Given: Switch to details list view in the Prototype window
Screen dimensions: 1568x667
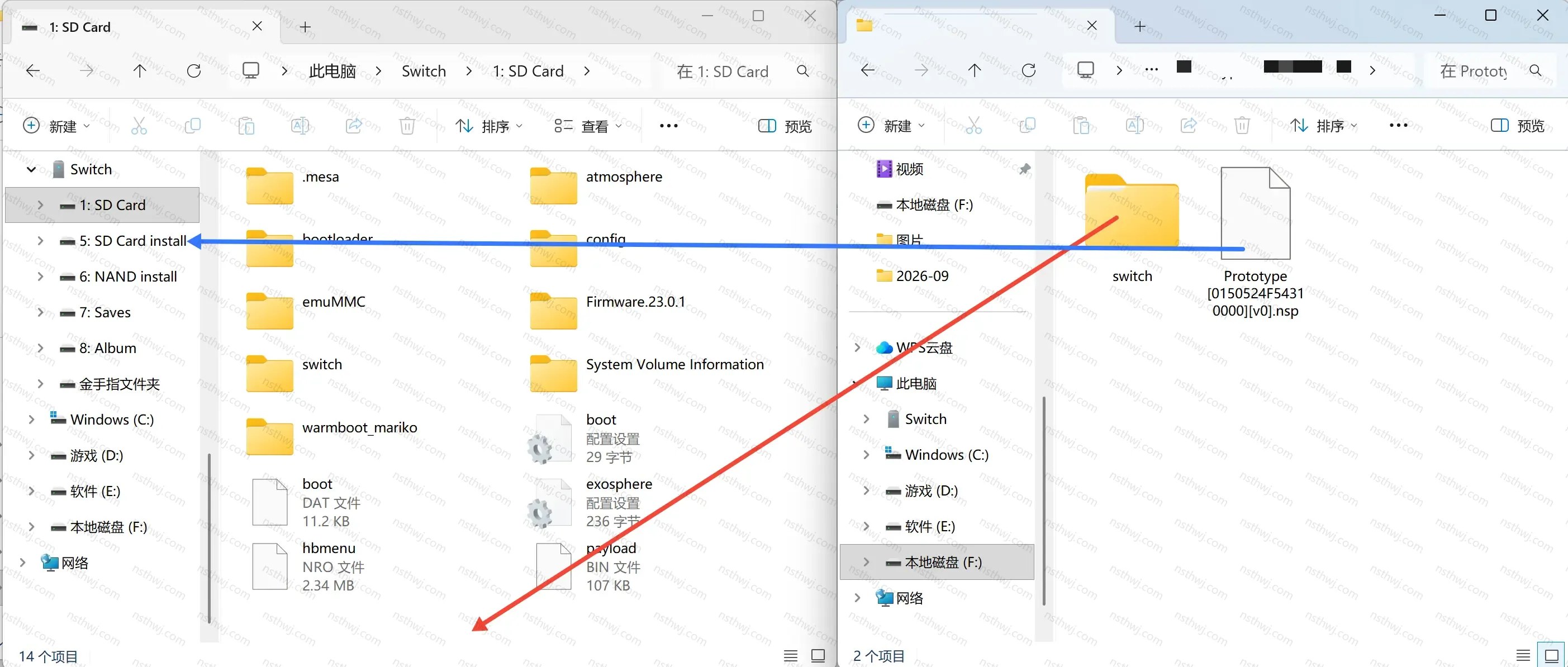Looking at the screenshot, I should click(x=1523, y=655).
